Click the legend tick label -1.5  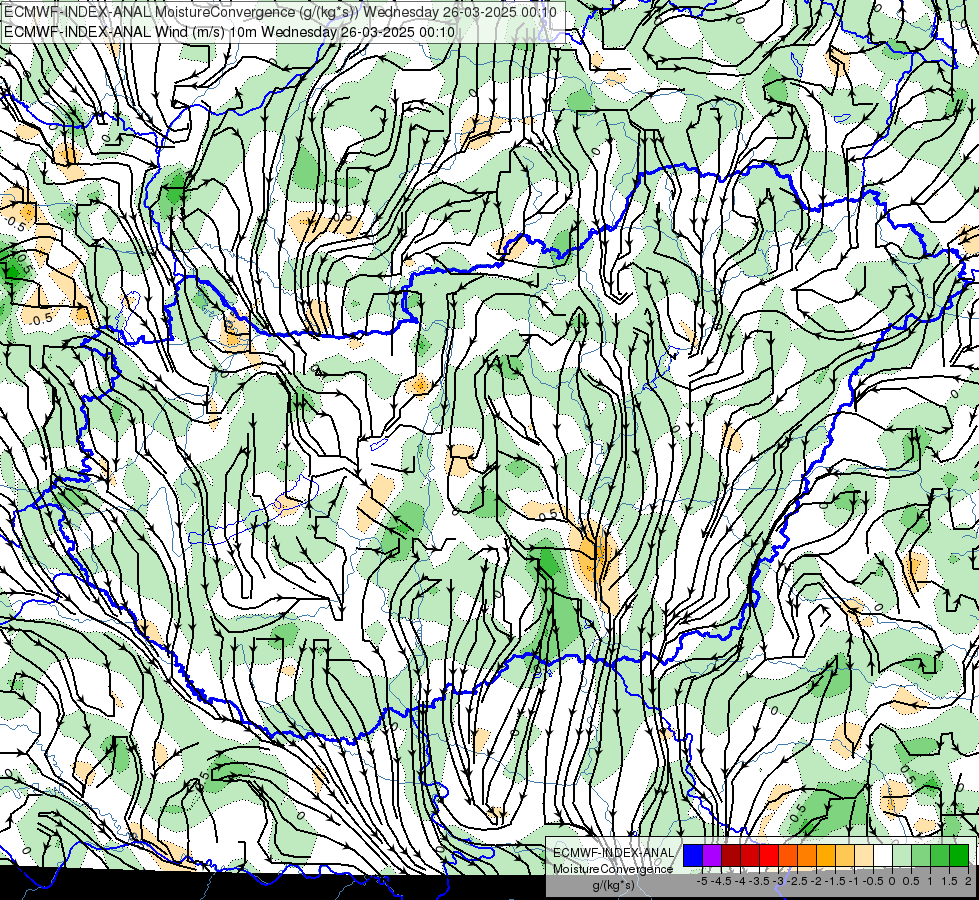(x=835, y=881)
